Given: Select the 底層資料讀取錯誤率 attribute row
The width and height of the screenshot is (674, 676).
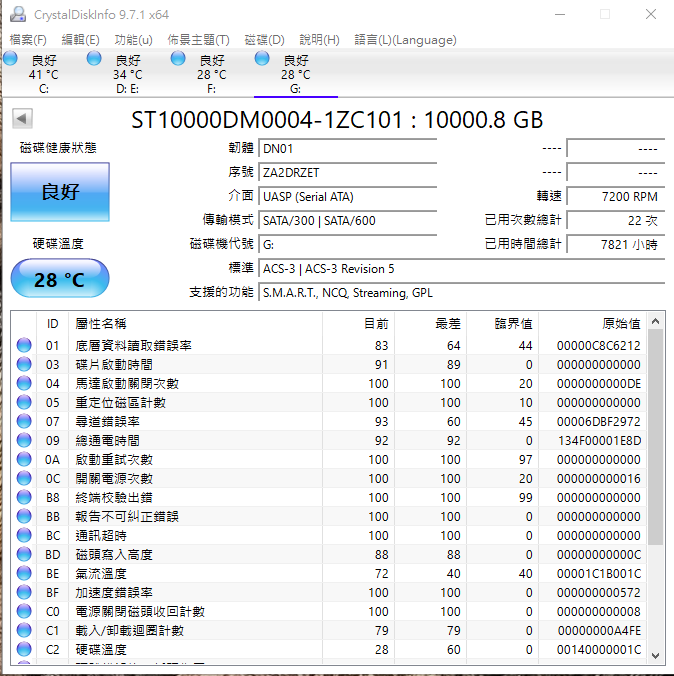Looking at the screenshot, I should pyautogui.click(x=329, y=345).
